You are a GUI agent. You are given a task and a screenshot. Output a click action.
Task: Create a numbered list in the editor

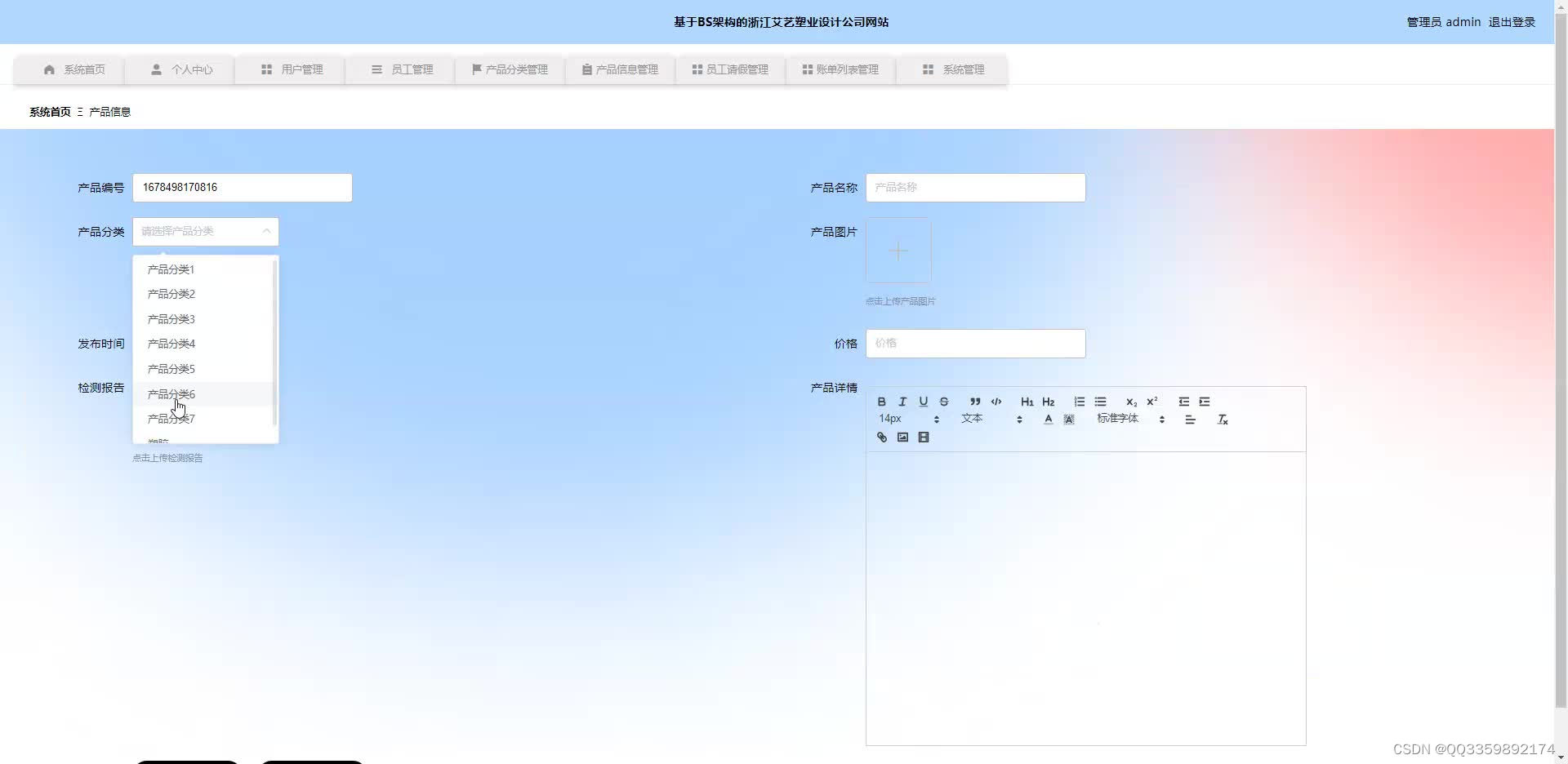point(1080,402)
